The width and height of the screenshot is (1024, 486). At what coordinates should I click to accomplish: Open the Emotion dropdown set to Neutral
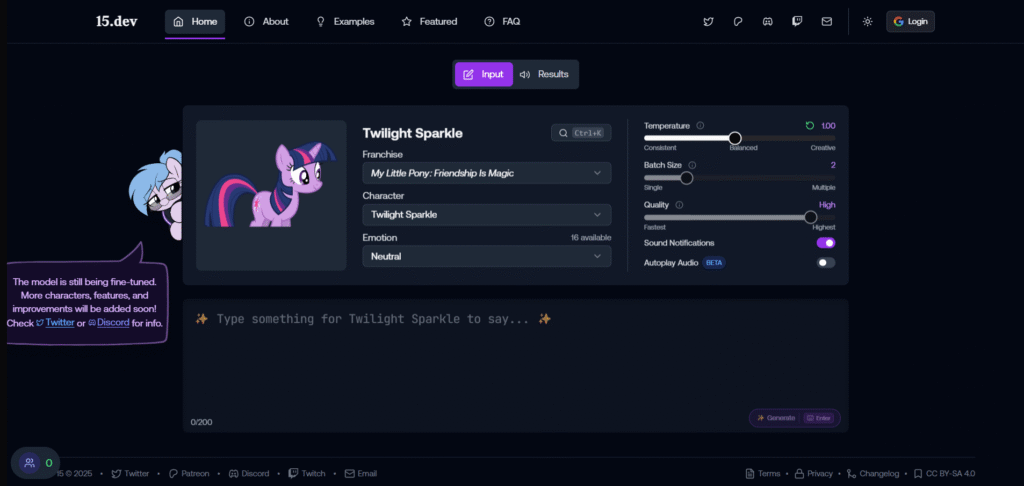click(486, 256)
